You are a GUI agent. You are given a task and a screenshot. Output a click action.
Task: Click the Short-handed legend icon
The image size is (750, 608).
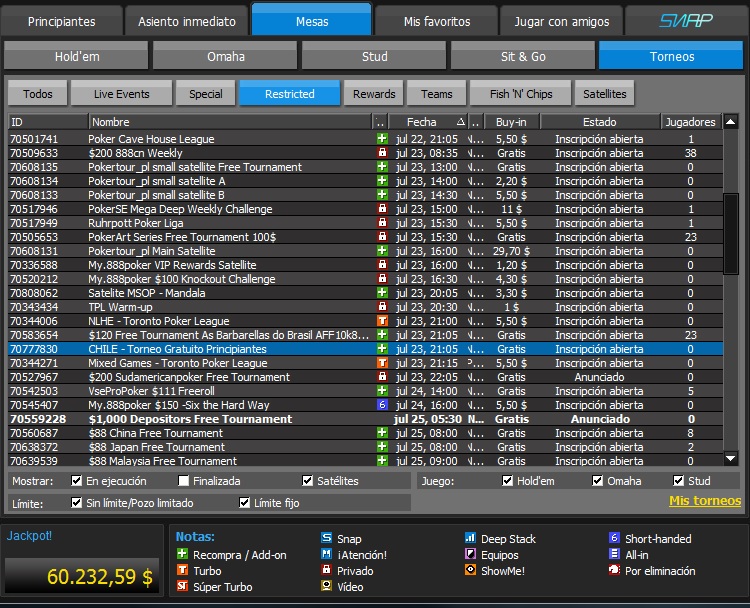click(x=615, y=539)
